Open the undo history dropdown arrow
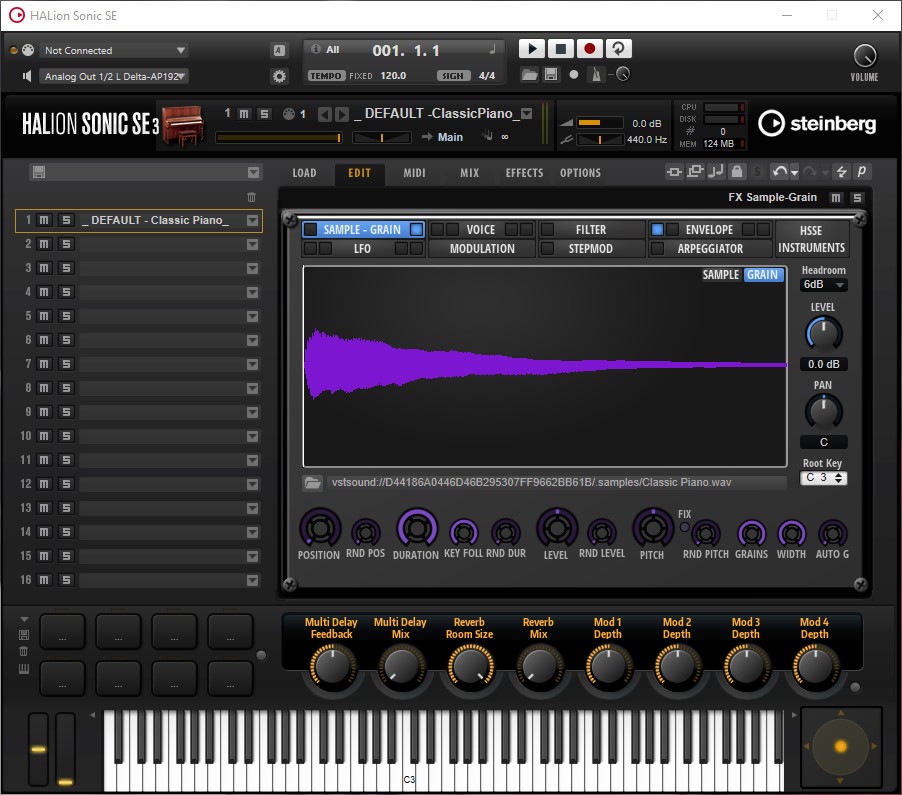The image size is (902, 795). 794,173
